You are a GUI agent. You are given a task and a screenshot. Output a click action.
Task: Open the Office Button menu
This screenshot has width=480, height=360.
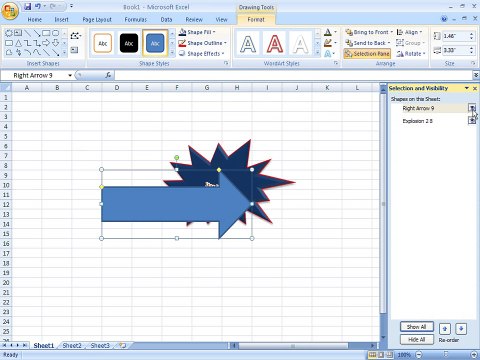point(9,11)
